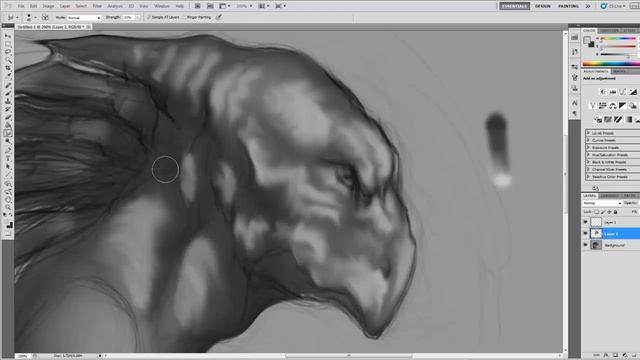Click the Color Balance adjustment icon

(x=613, y=105)
